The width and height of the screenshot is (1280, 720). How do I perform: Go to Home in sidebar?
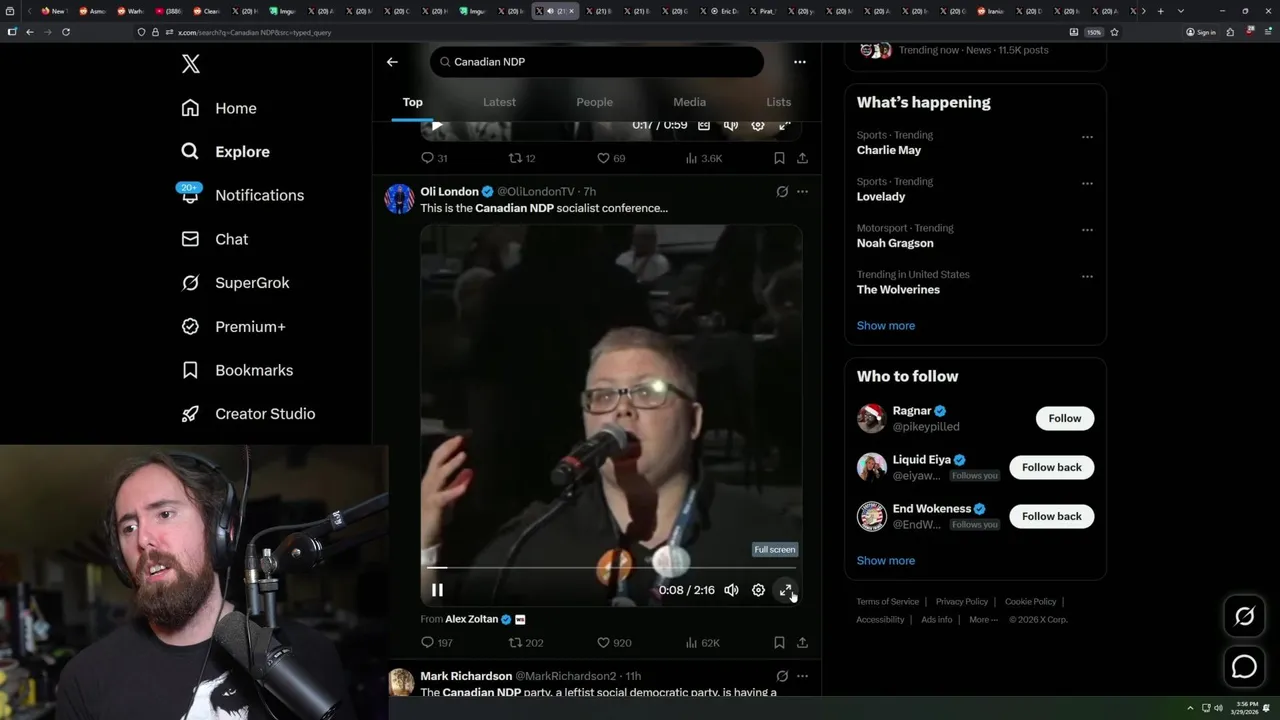pyautogui.click(x=219, y=108)
